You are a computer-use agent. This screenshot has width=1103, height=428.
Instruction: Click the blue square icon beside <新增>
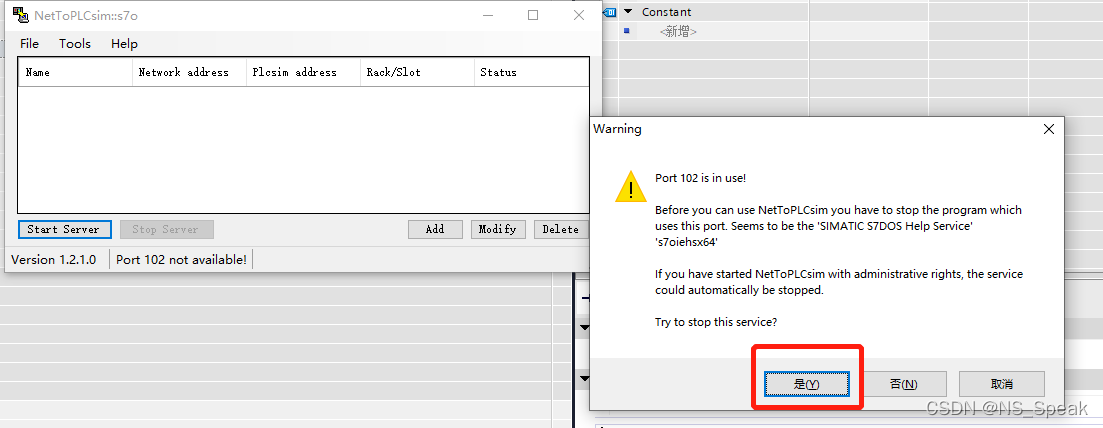pyautogui.click(x=626, y=31)
